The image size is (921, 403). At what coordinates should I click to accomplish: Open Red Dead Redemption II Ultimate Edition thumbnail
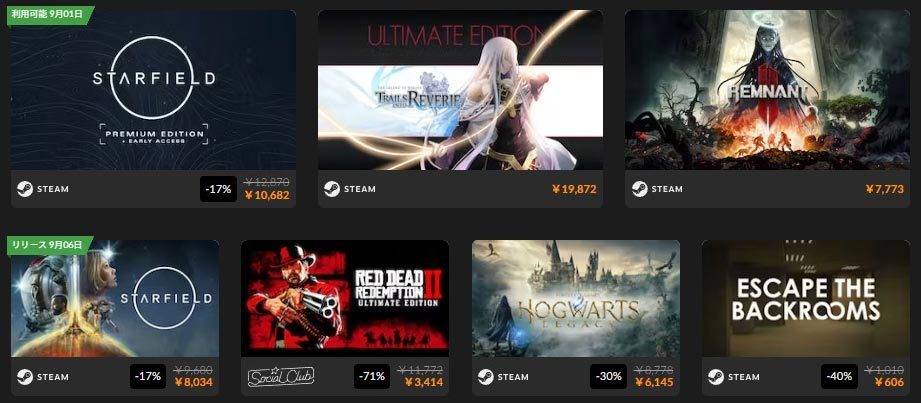click(x=345, y=298)
